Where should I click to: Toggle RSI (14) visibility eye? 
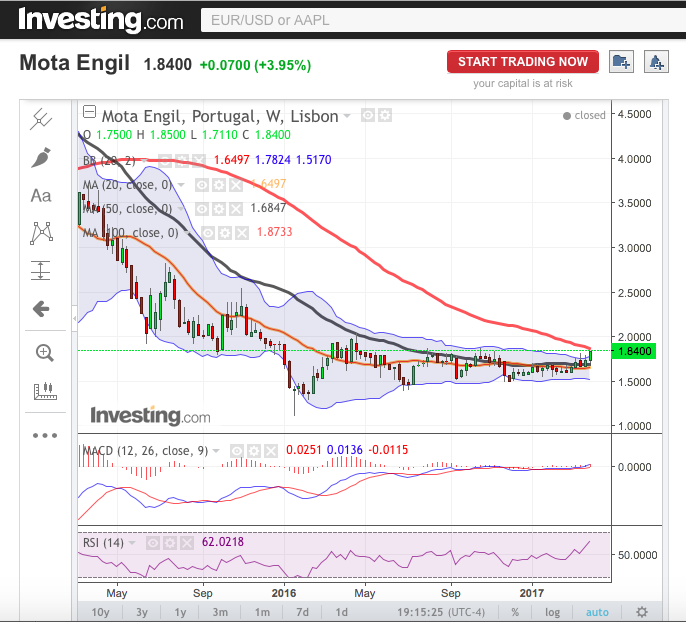coord(153,543)
